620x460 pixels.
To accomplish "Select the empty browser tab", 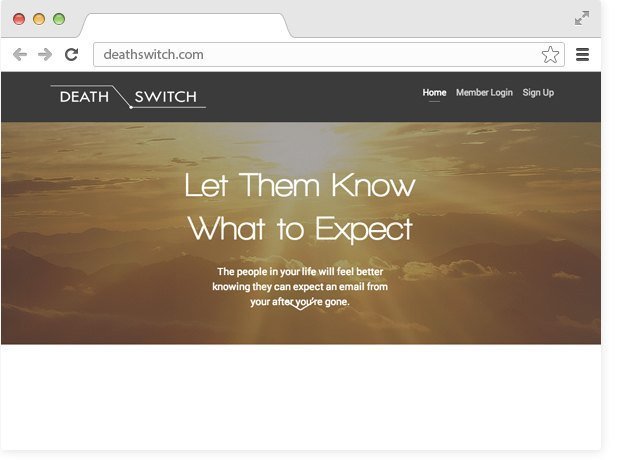I will pos(185,25).
